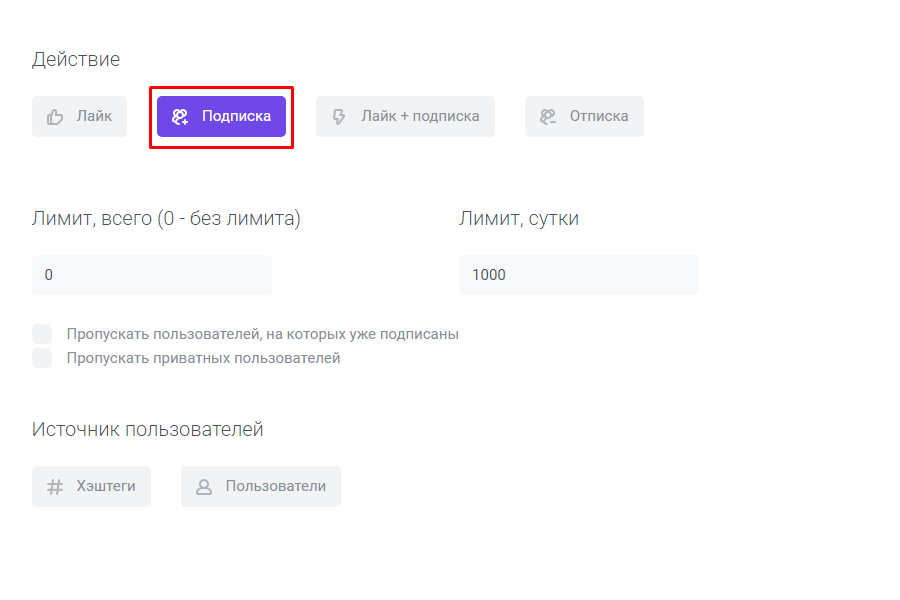The height and width of the screenshot is (600, 900).
Task: Click the follow icon on Подписка
Action: [x=180, y=117]
